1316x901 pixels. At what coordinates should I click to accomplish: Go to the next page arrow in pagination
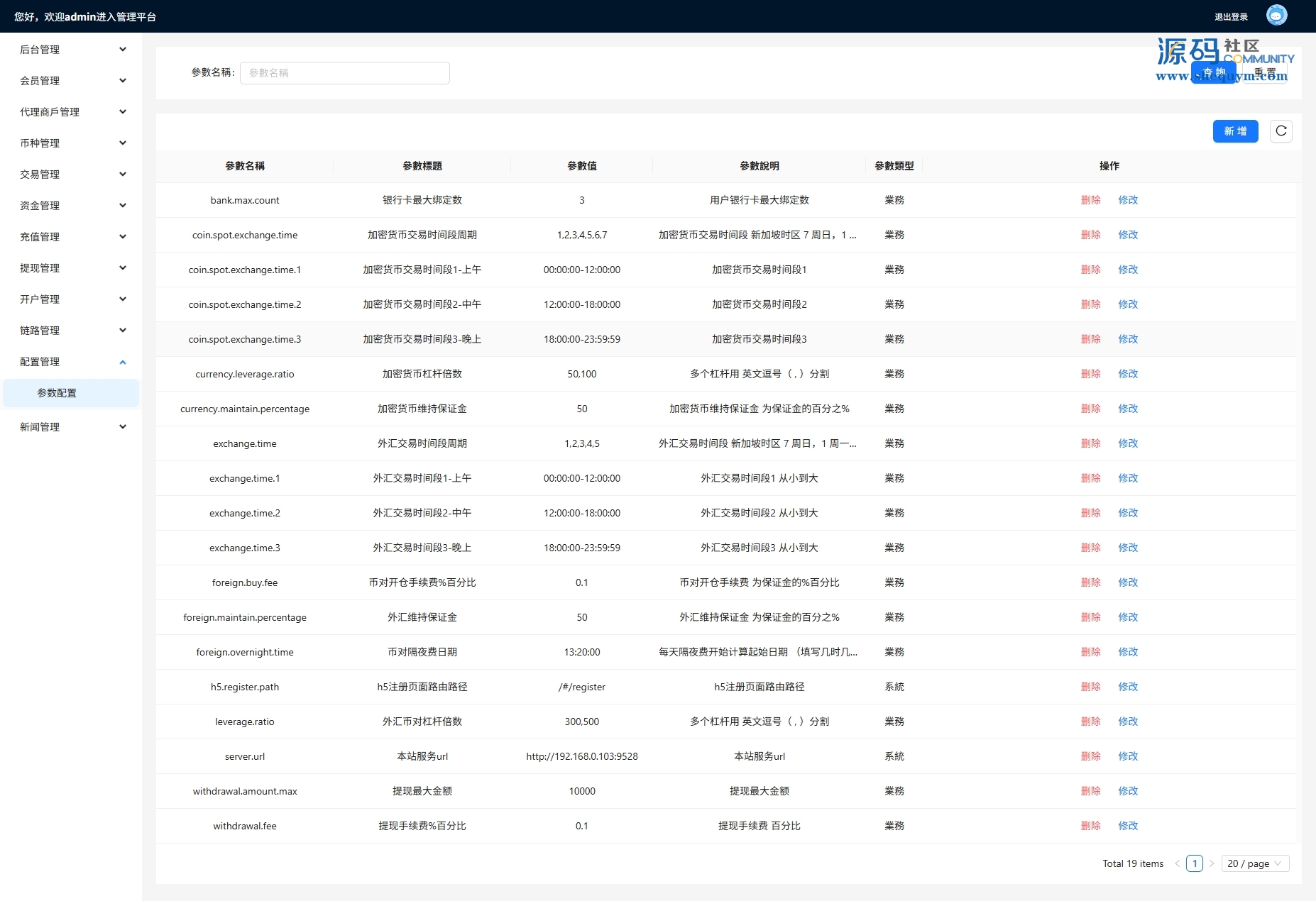point(1212,863)
